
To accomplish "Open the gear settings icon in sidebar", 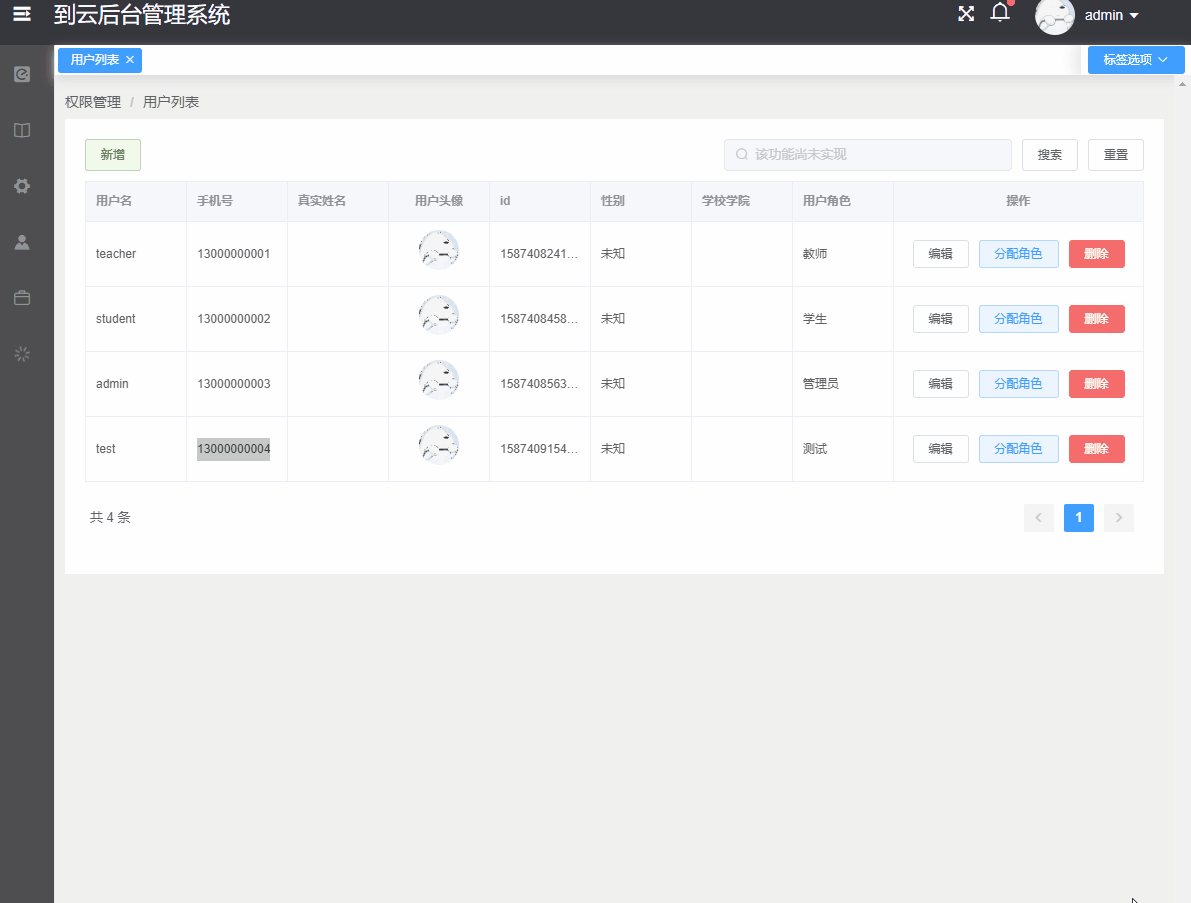I will pyautogui.click(x=22, y=186).
